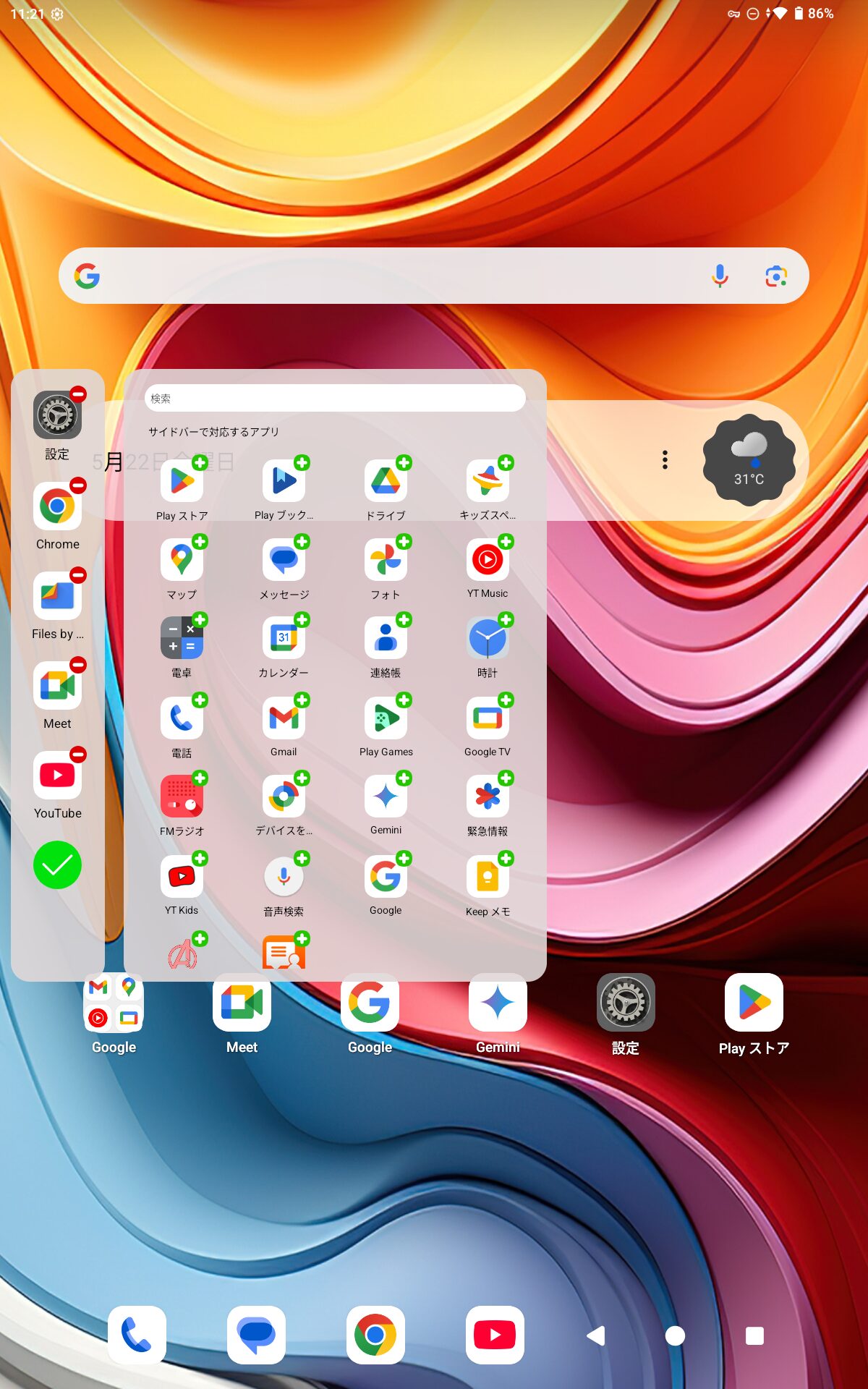Add 連絡帳 contacts app in picker
Screen dimensions: 868x1389
point(404,620)
